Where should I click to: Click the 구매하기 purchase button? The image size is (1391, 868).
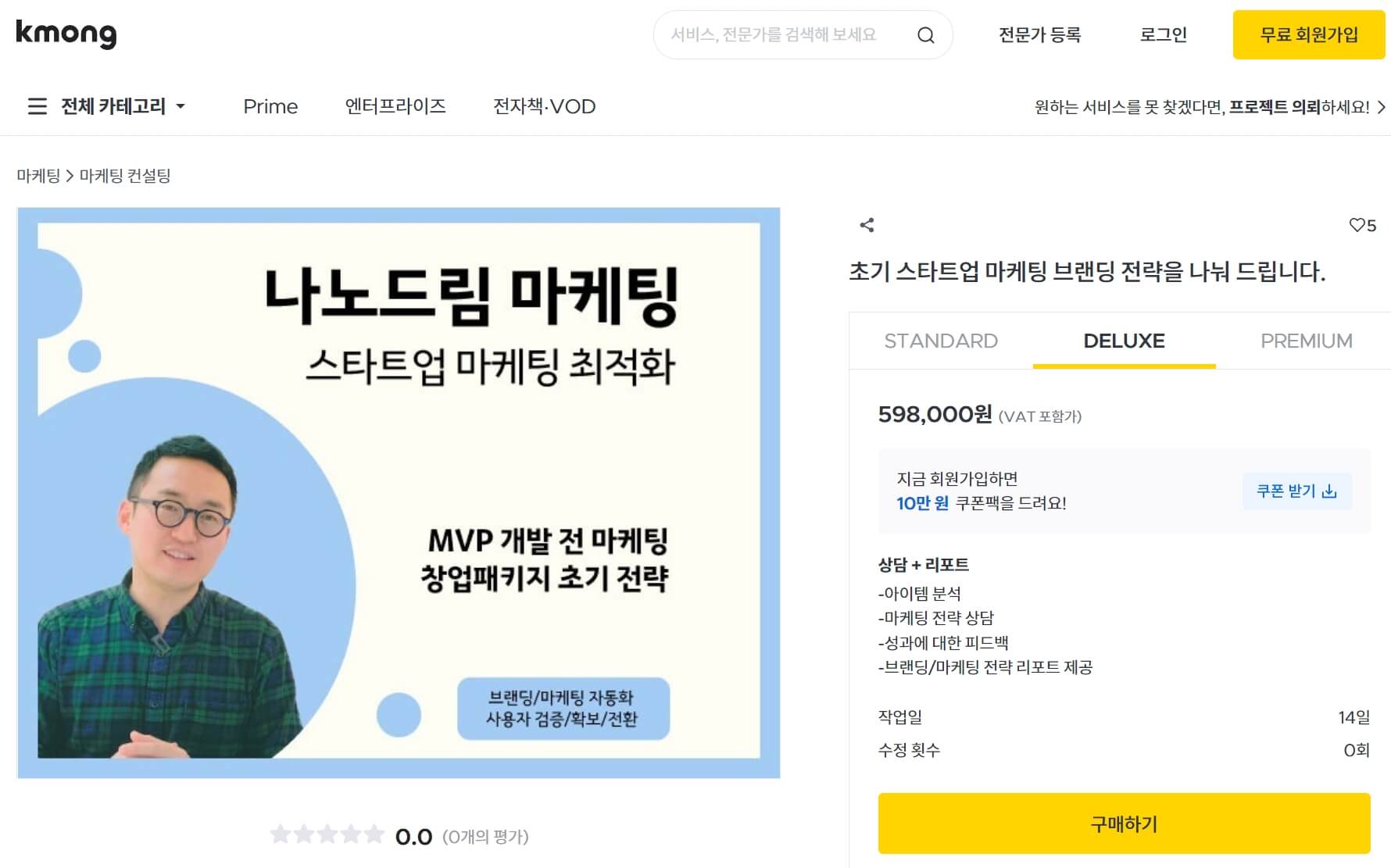coord(1124,823)
